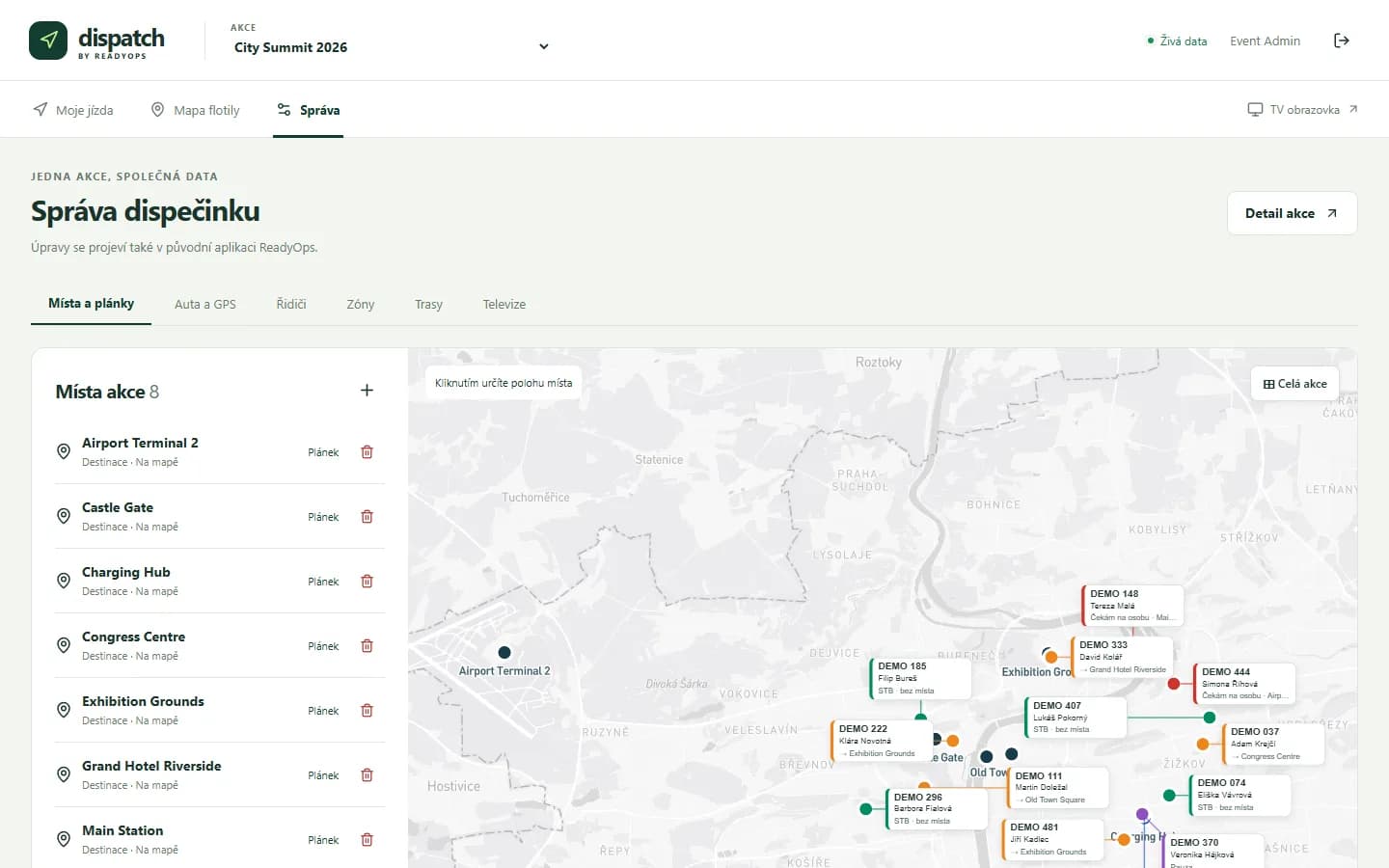Delete Airport Terminal 2 with trash icon
The height and width of the screenshot is (868, 1389).
pos(367,452)
